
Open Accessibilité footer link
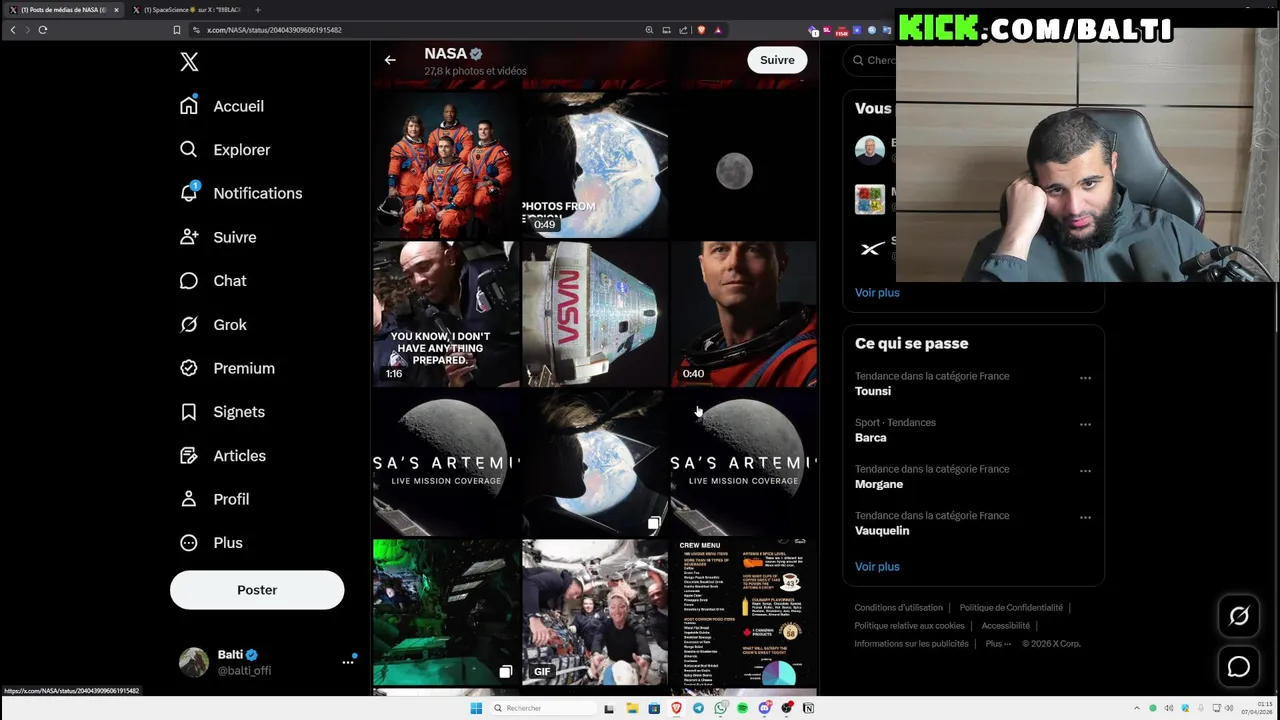[x=1005, y=626]
